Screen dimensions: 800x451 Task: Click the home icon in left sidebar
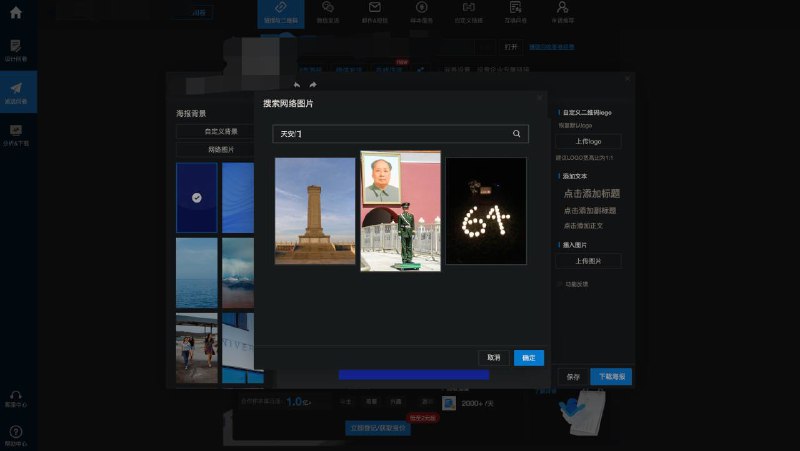(16, 12)
